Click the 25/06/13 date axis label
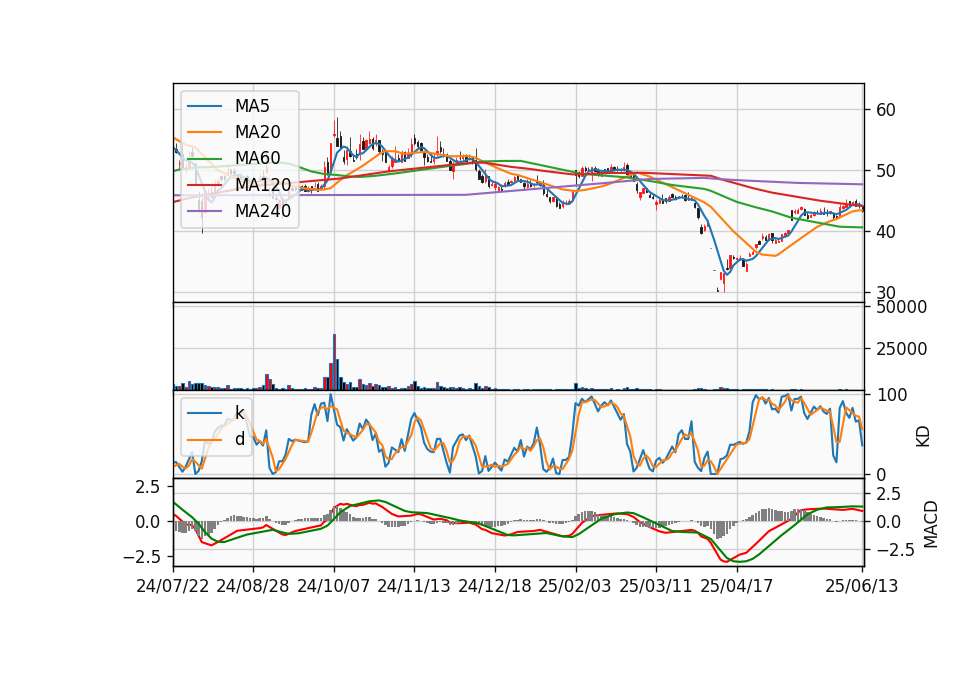960x690 pixels. point(861,586)
